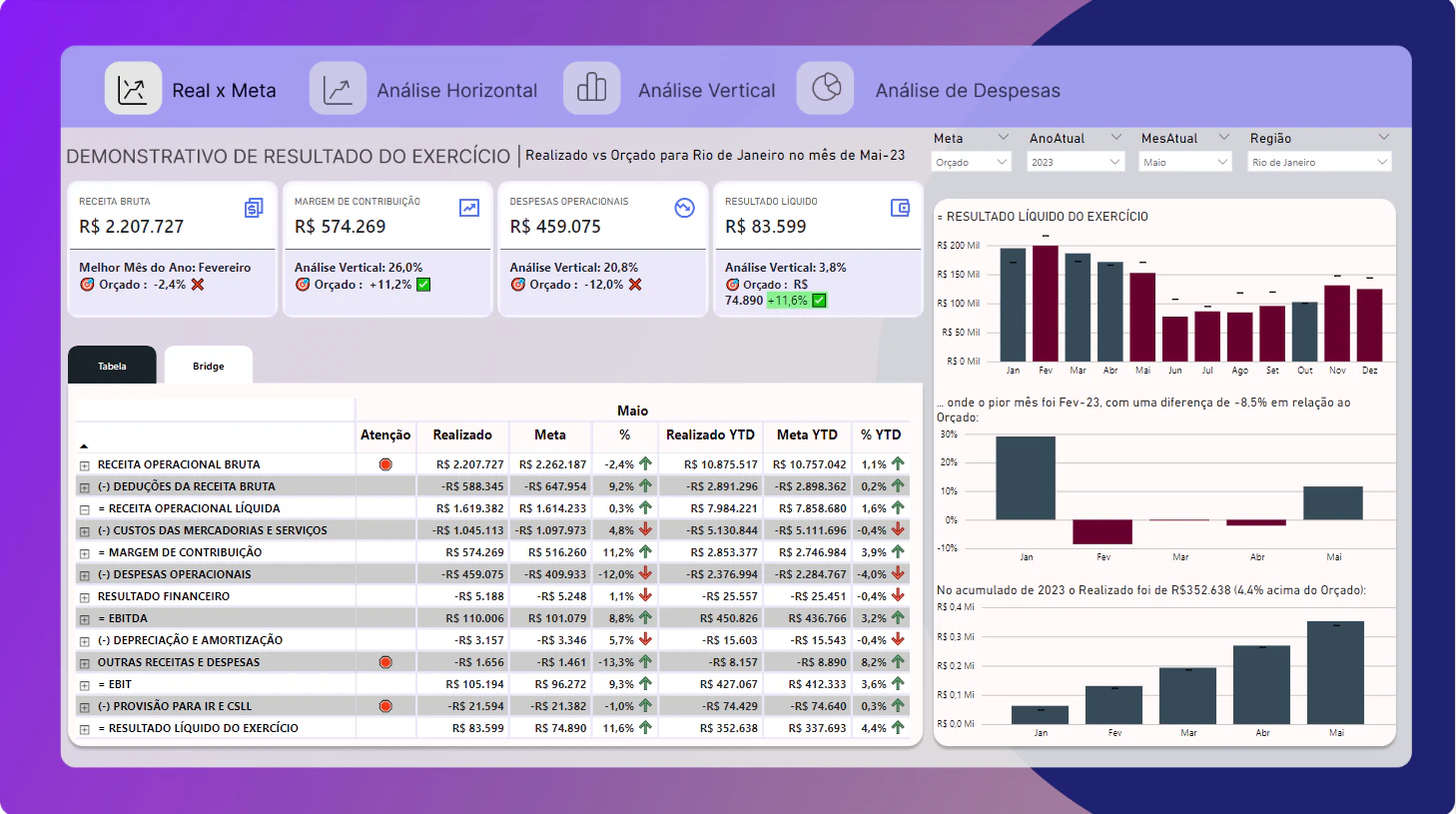The width and height of the screenshot is (1456, 814).
Task: Click the Real x Meta chart icon
Action: click(133, 89)
